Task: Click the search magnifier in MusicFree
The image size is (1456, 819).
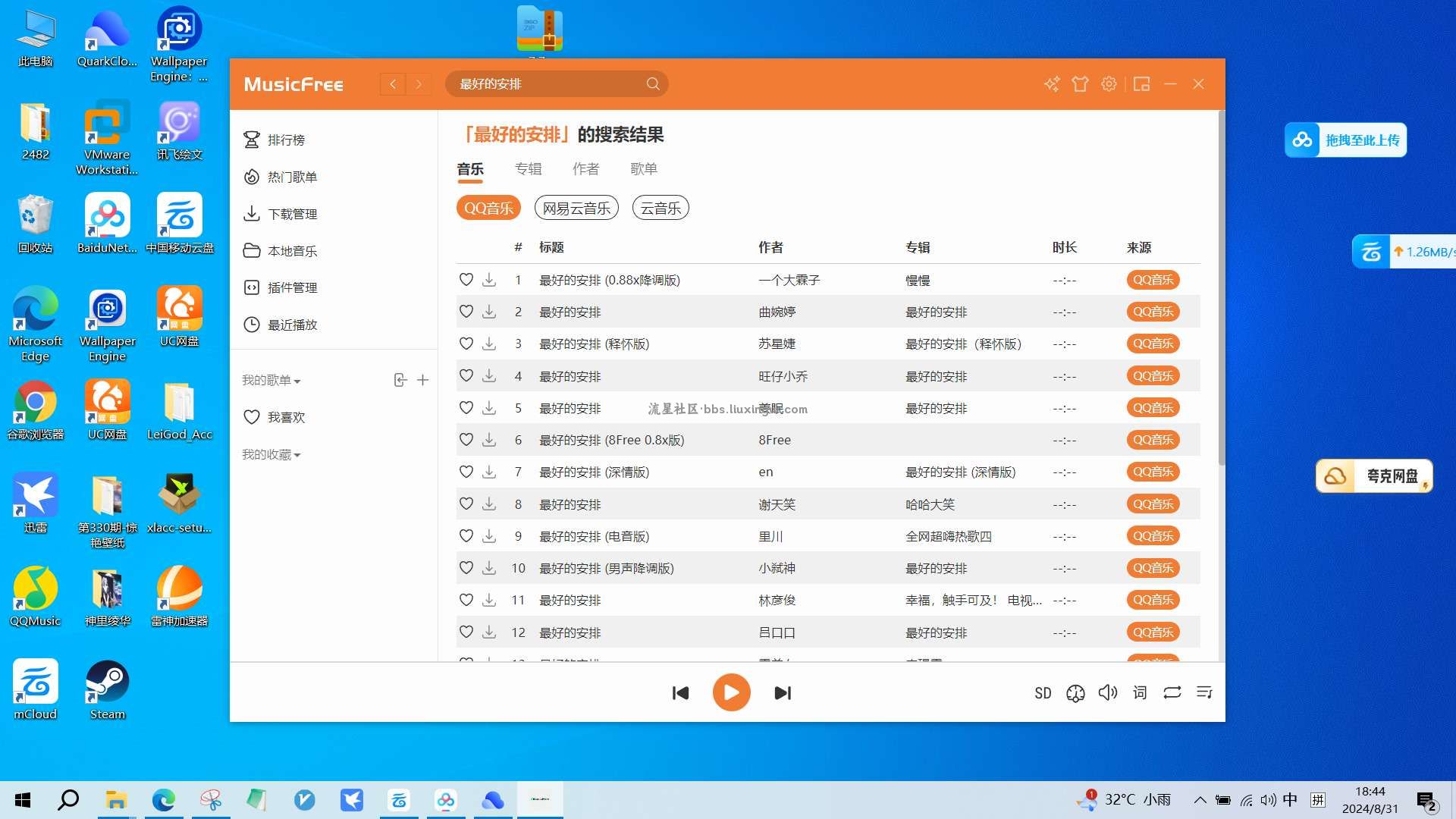Action: 653,84
